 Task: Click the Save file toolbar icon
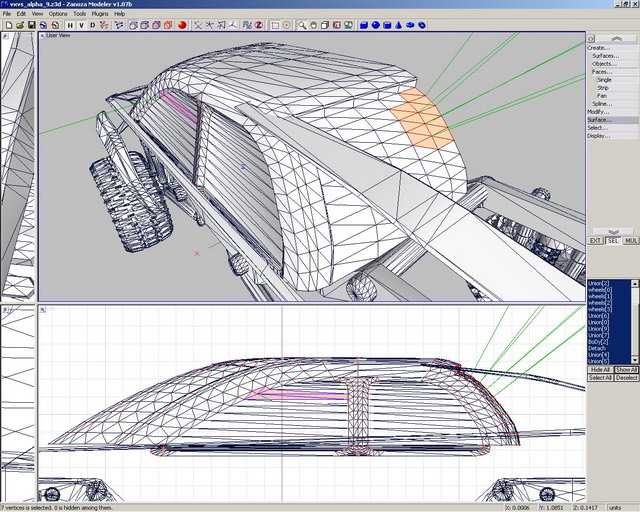[31, 25]
